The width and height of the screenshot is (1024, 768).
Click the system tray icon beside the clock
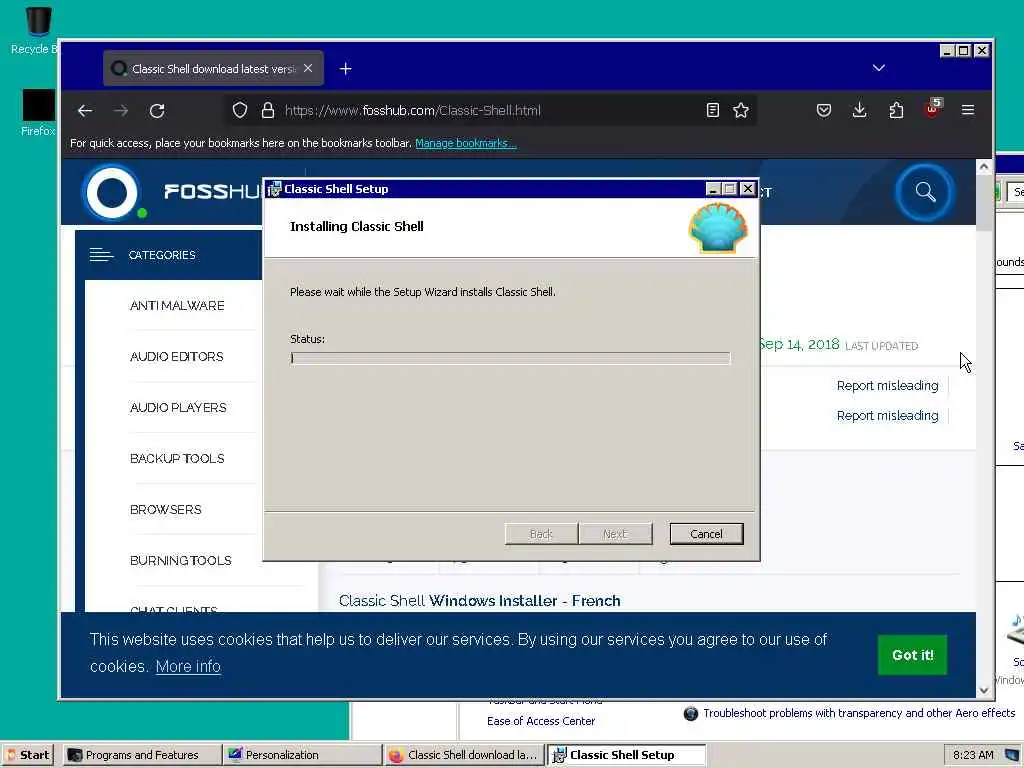(1012, 755)
